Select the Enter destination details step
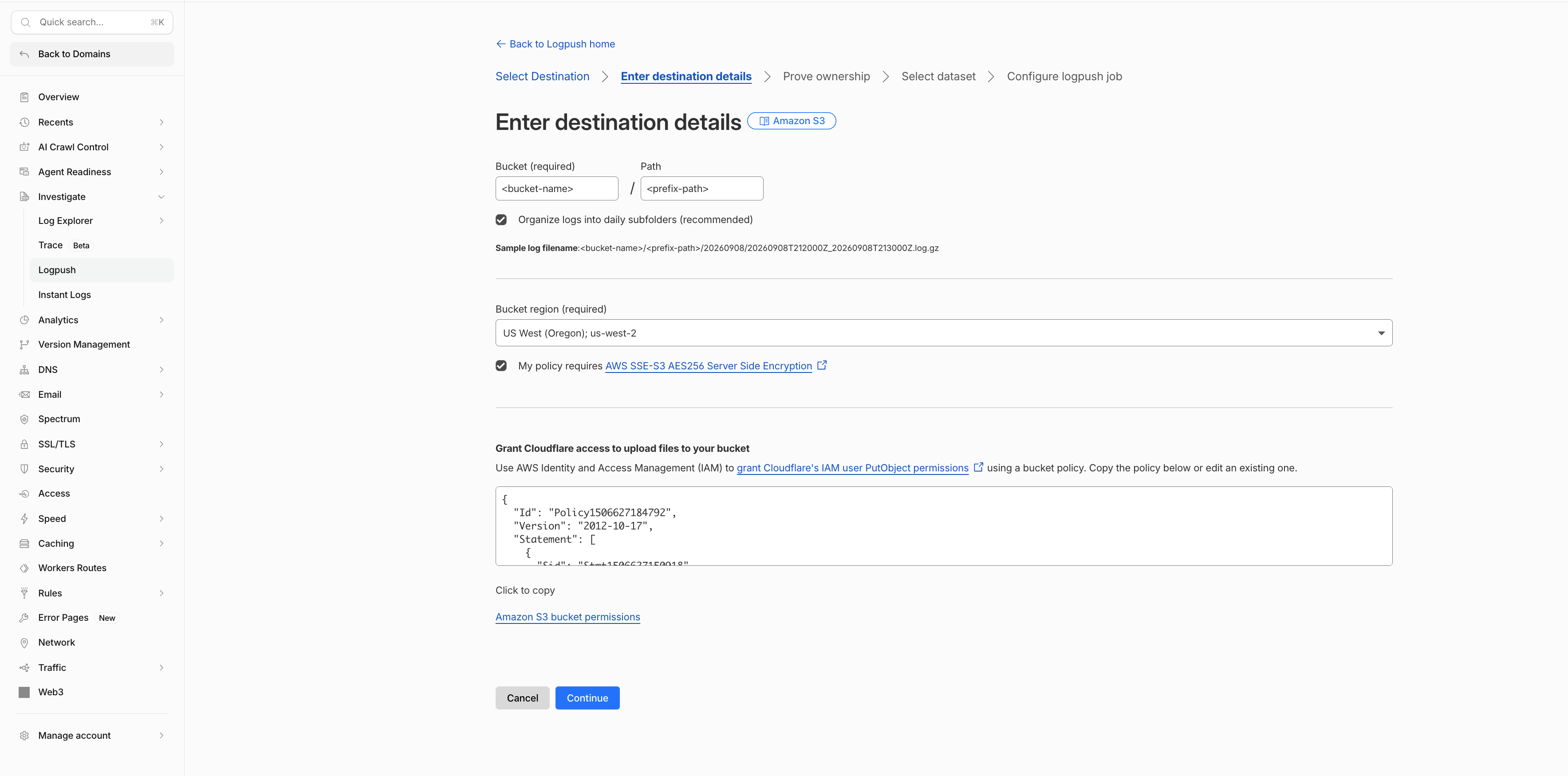This screenshot has width=1568, height=776. pos(686,77)
